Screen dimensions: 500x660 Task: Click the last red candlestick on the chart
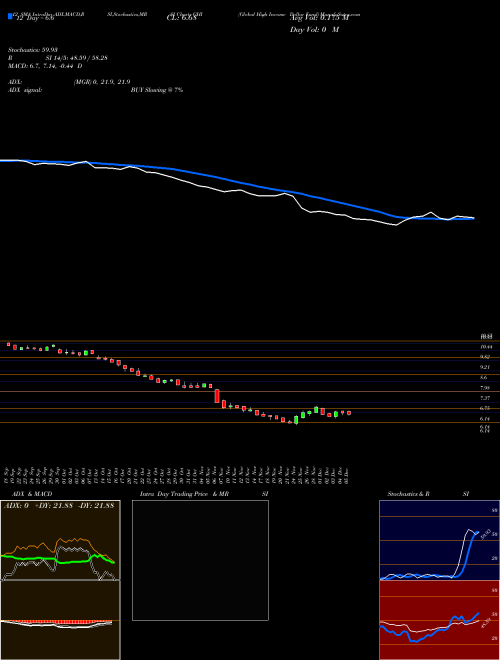349,413
